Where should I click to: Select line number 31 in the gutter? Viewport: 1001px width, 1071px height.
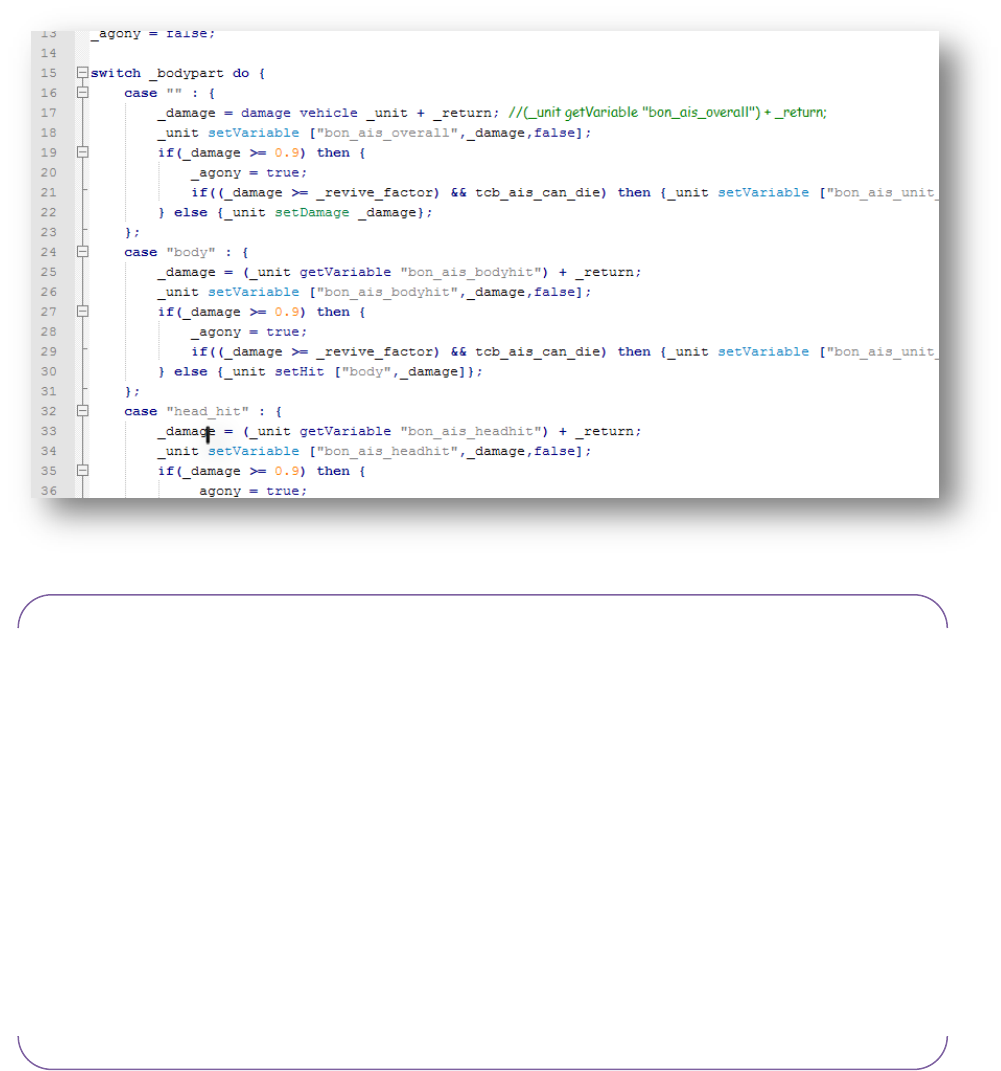(x=48, y=391)
